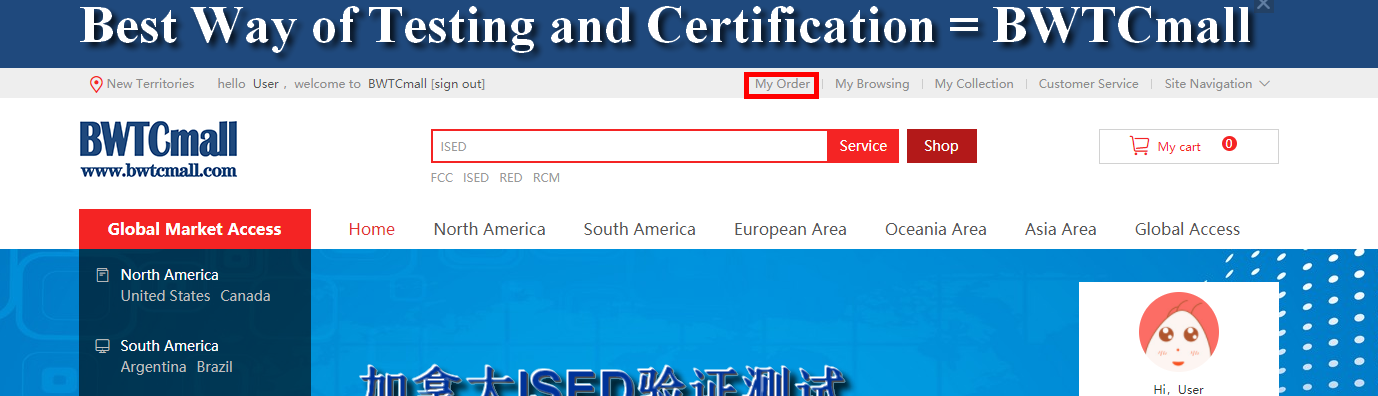Click United States in sidebar
Screen dimensions: 1378x396
[166, 296]
